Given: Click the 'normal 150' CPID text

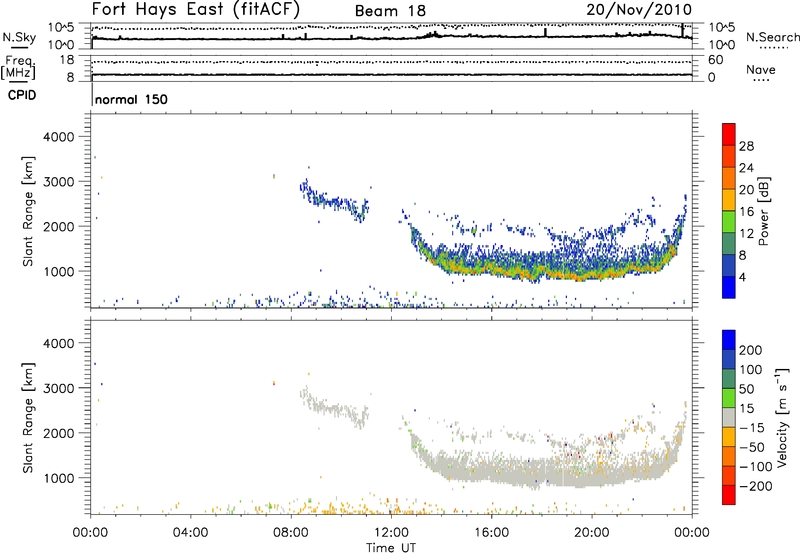Looking at the screenshot, I should pyautogui.click(x=131, y=99).
